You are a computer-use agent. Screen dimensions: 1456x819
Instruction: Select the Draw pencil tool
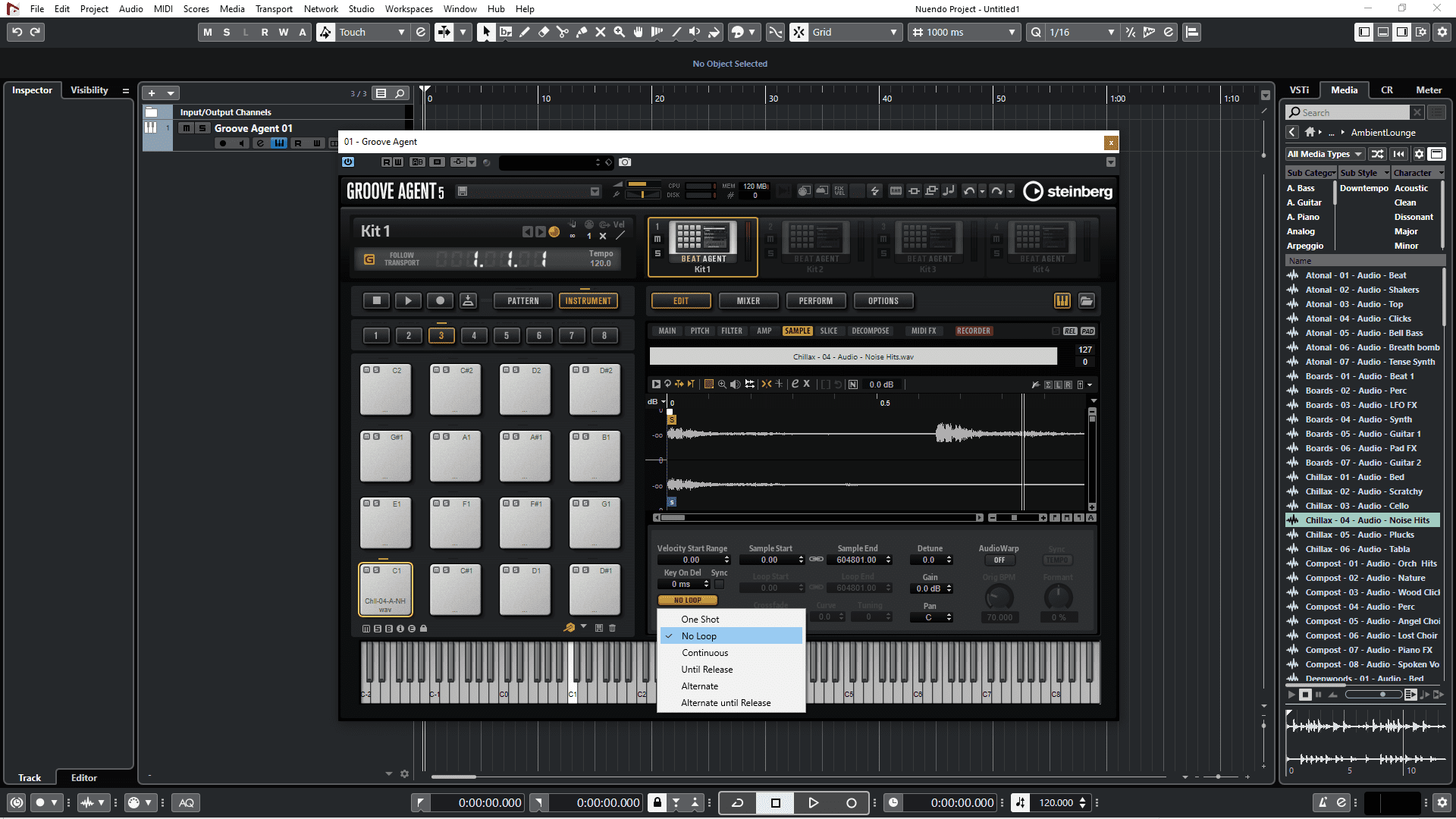525,32
